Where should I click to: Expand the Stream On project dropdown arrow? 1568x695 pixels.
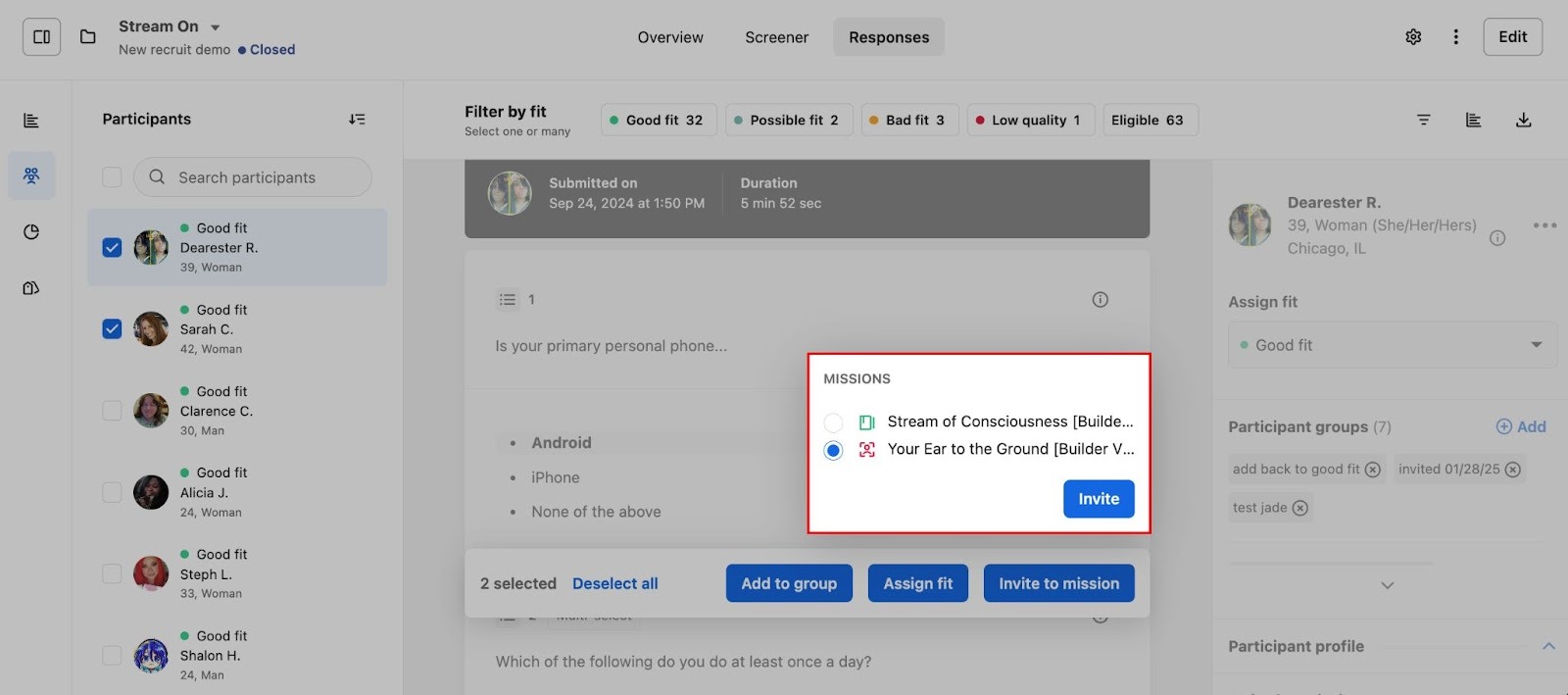[216, 27]
